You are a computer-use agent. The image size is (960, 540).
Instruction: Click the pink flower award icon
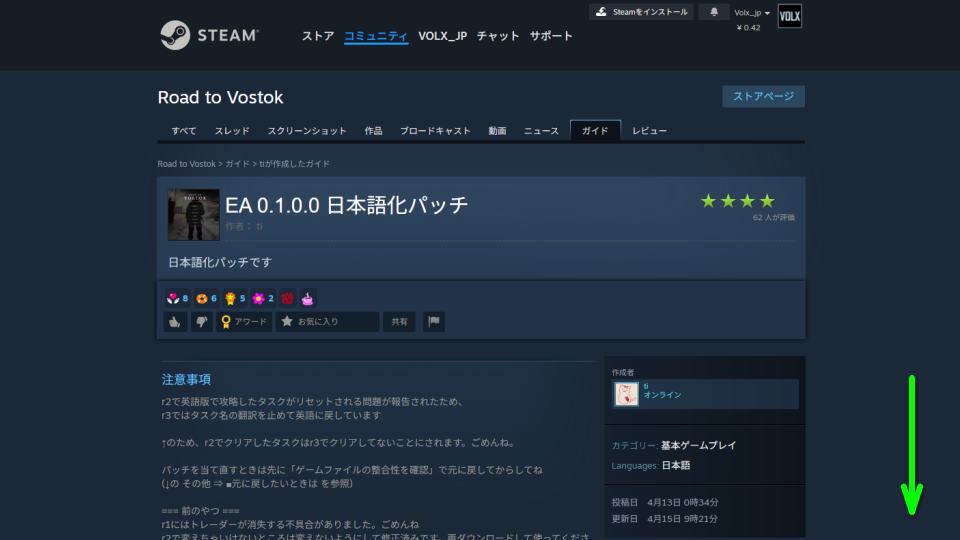pos(258,298)
